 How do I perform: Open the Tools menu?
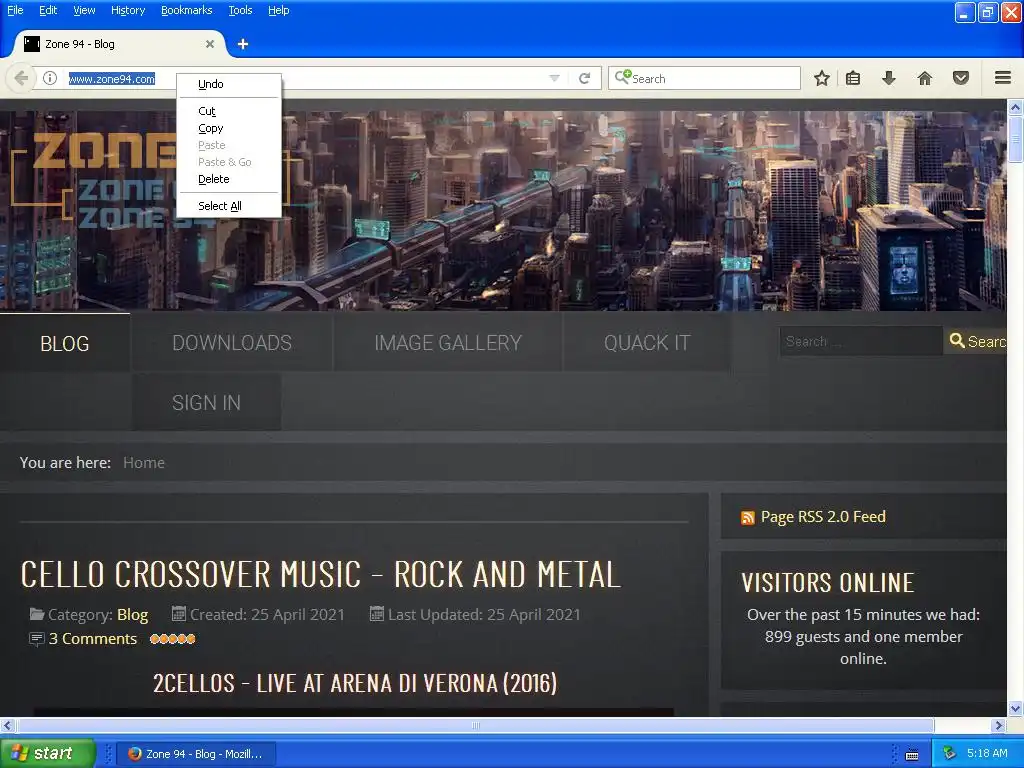240,10
